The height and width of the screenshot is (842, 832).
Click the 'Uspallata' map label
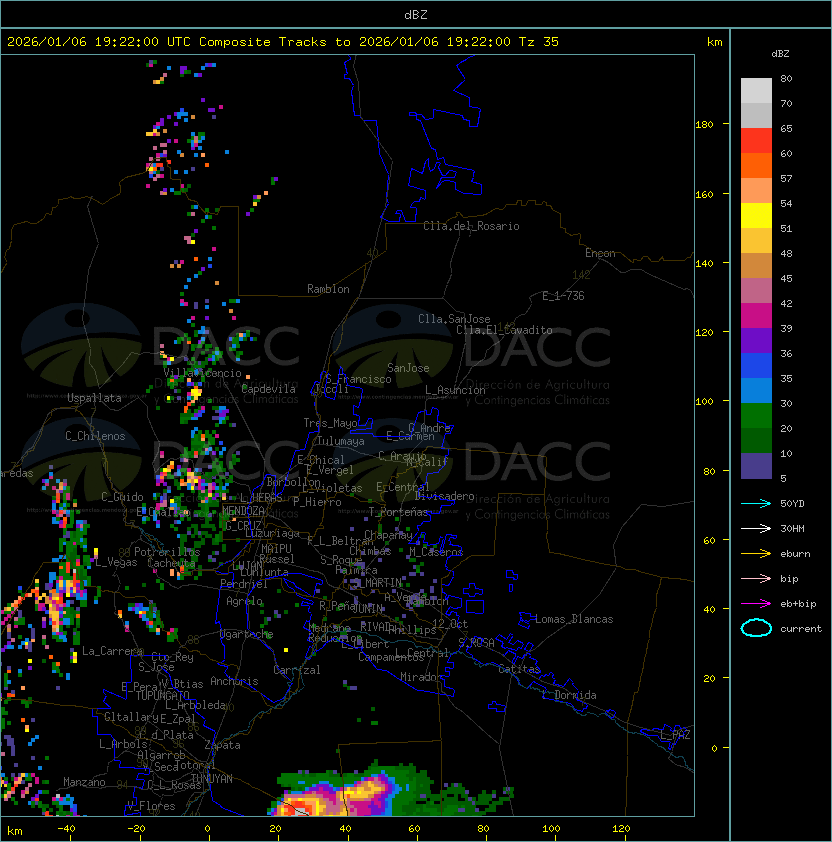[x=94, y=398]
